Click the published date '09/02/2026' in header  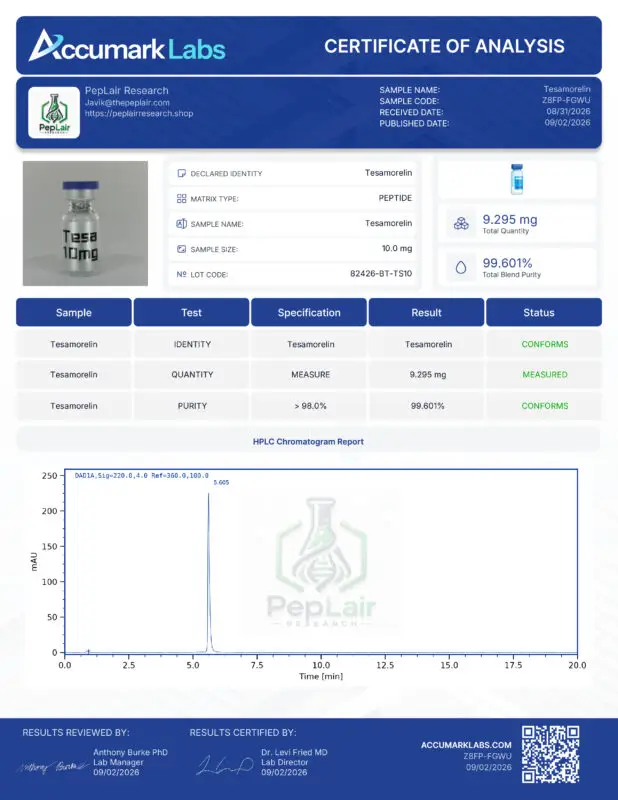tap(567, 123)
